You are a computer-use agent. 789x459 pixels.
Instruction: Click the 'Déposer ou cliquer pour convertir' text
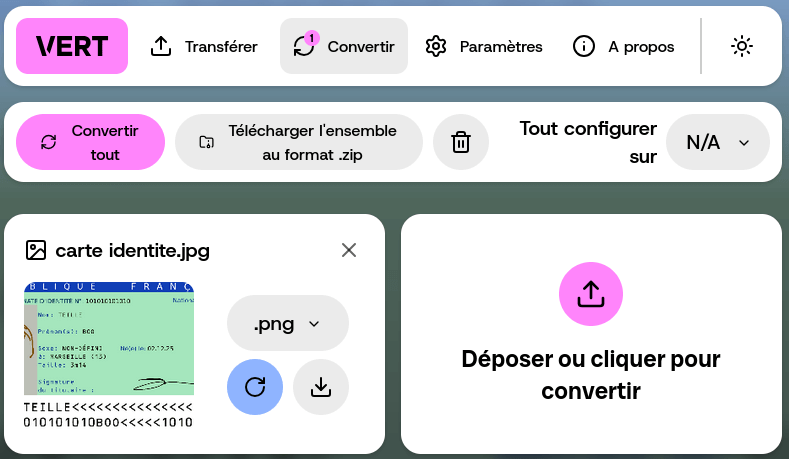590,374
